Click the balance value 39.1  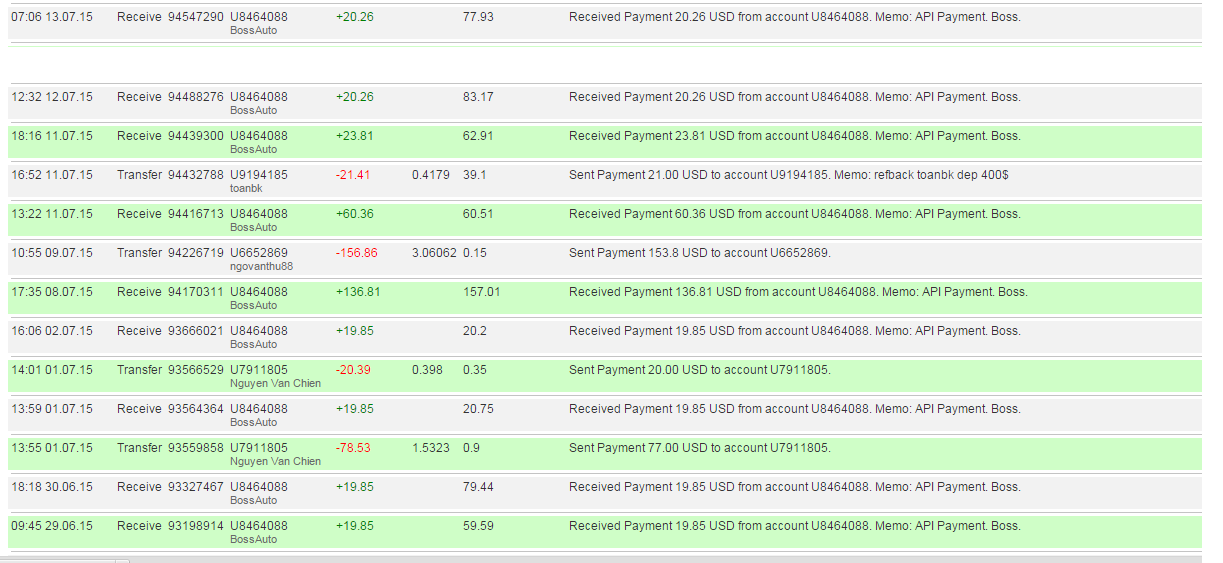click(474, 175)
